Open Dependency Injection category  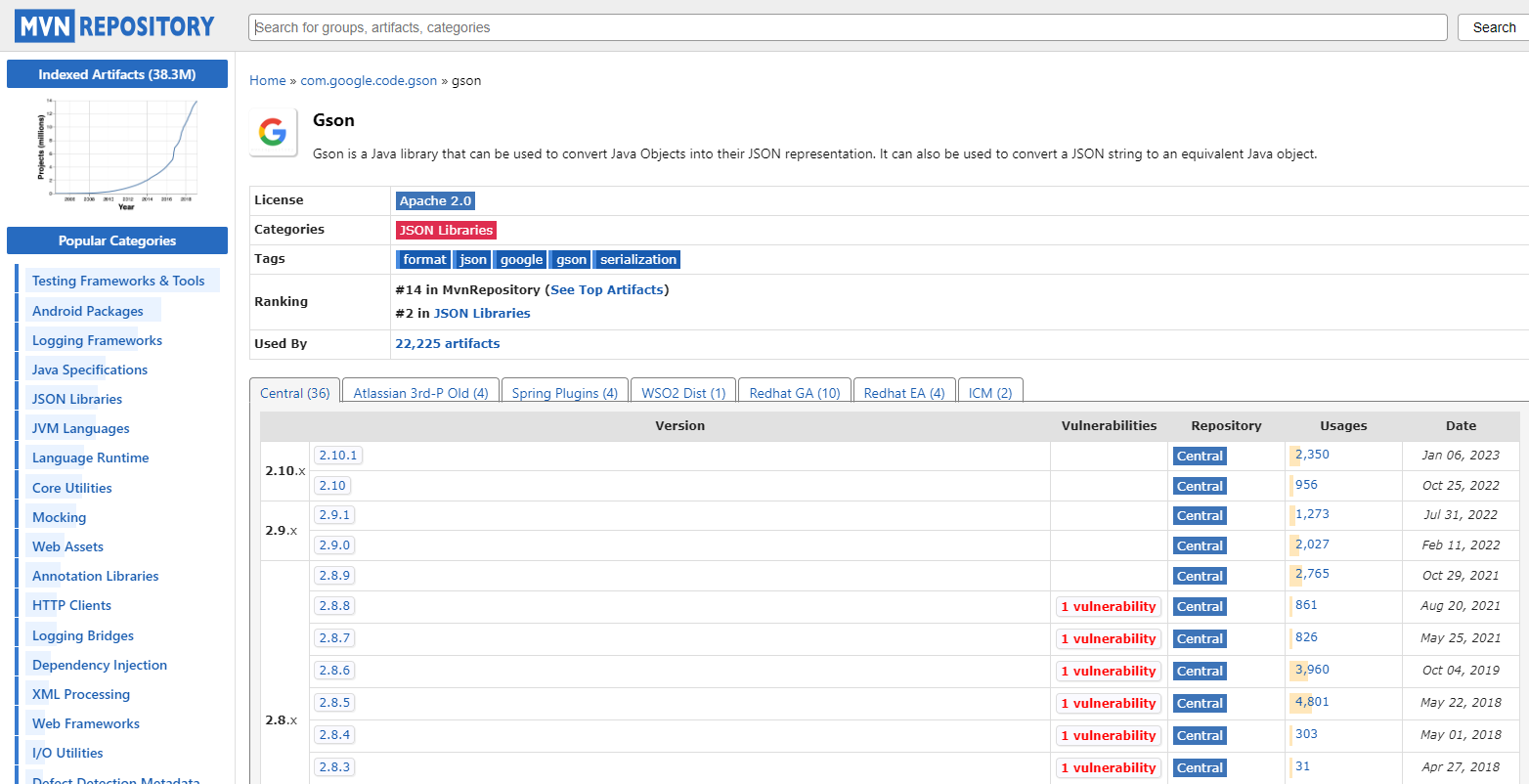(100, 665)
